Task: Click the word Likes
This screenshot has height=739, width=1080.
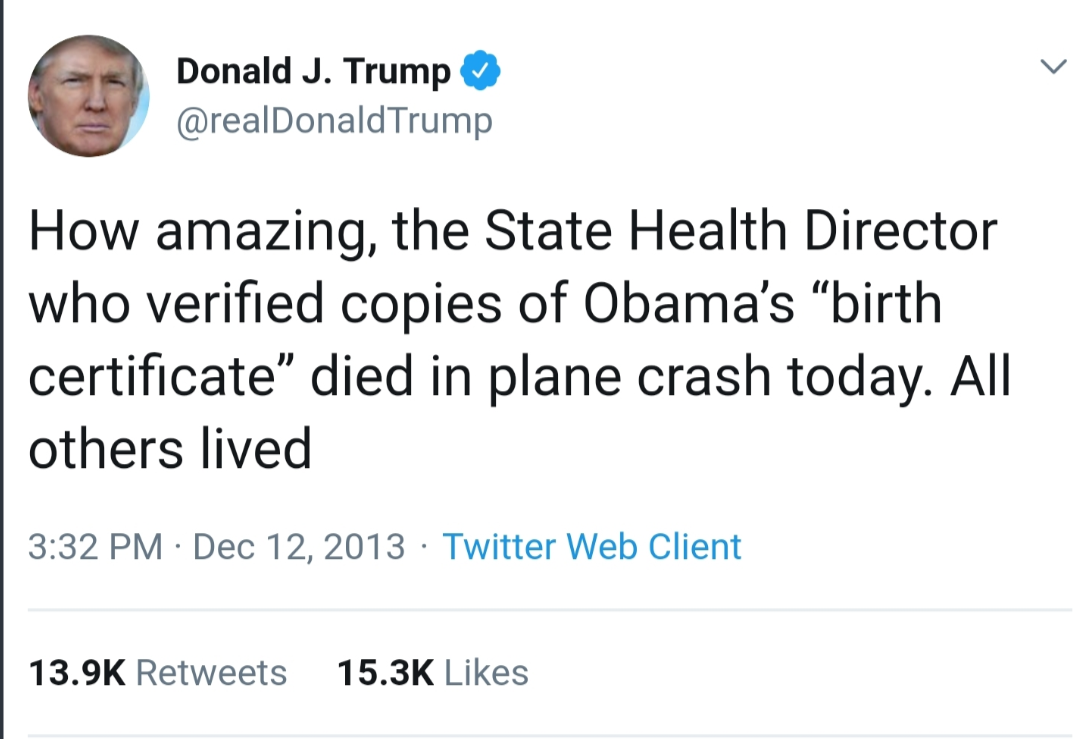Action: [x=486, y=673]
